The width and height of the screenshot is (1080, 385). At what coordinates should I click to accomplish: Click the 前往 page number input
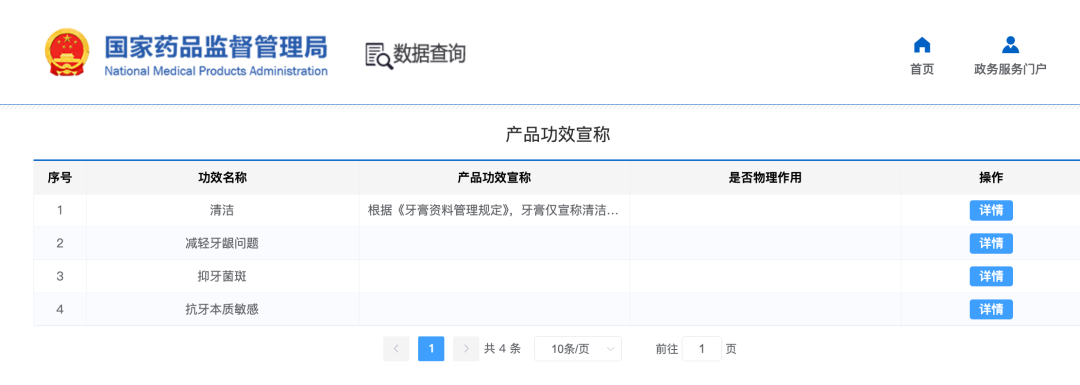click(x=702, y=349)
